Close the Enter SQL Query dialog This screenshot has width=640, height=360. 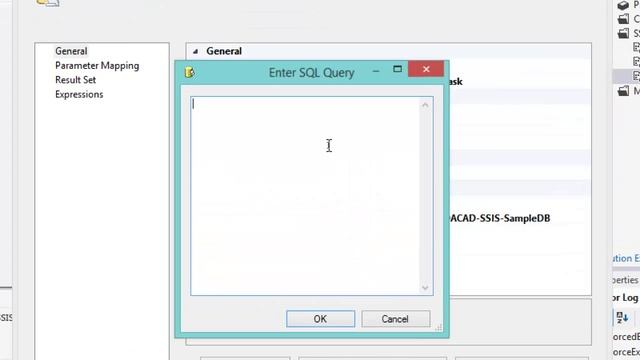click(x=426, y=69)
